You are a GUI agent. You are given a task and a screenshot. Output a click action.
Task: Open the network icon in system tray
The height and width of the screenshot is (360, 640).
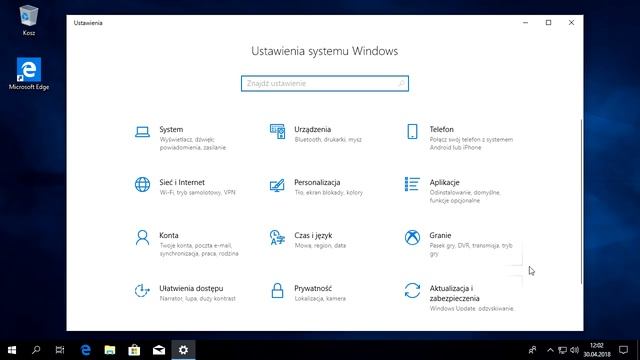(562, 350)
